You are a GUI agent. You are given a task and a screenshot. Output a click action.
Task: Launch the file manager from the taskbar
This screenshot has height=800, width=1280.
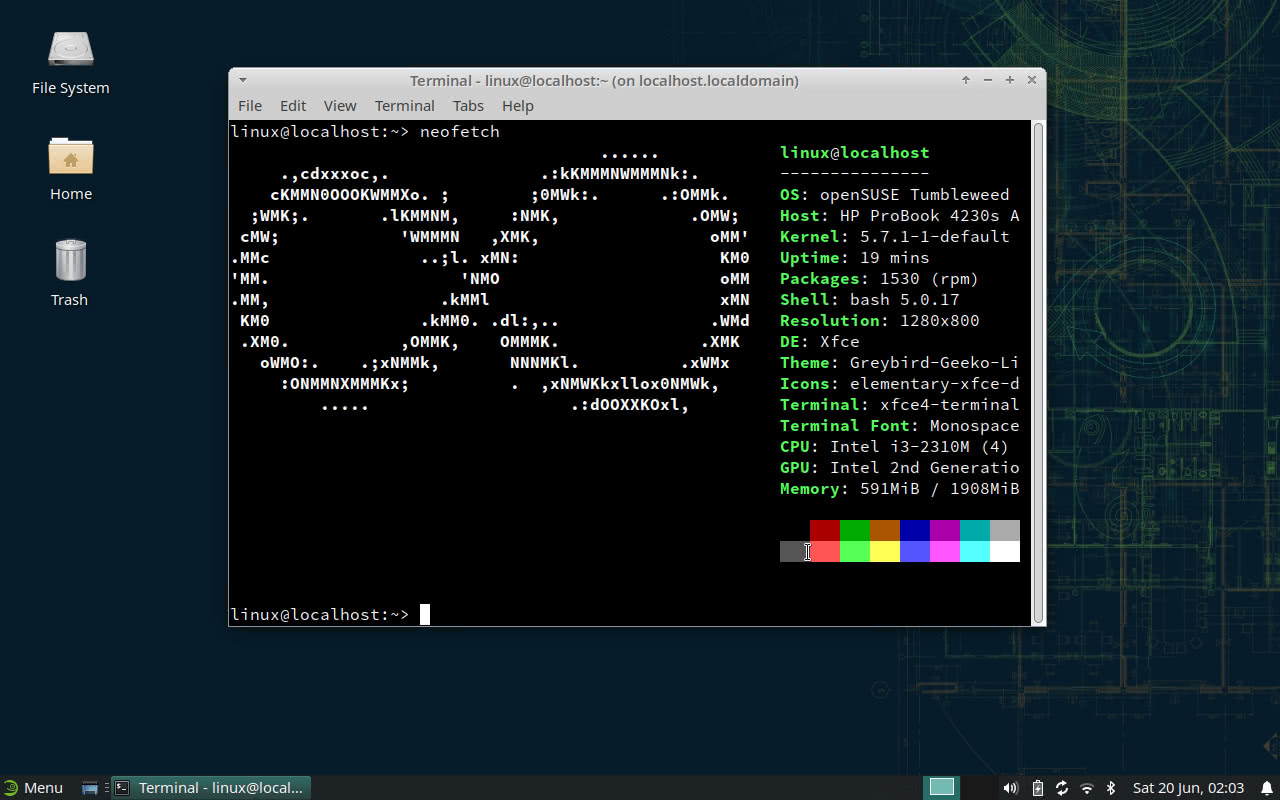90,787
